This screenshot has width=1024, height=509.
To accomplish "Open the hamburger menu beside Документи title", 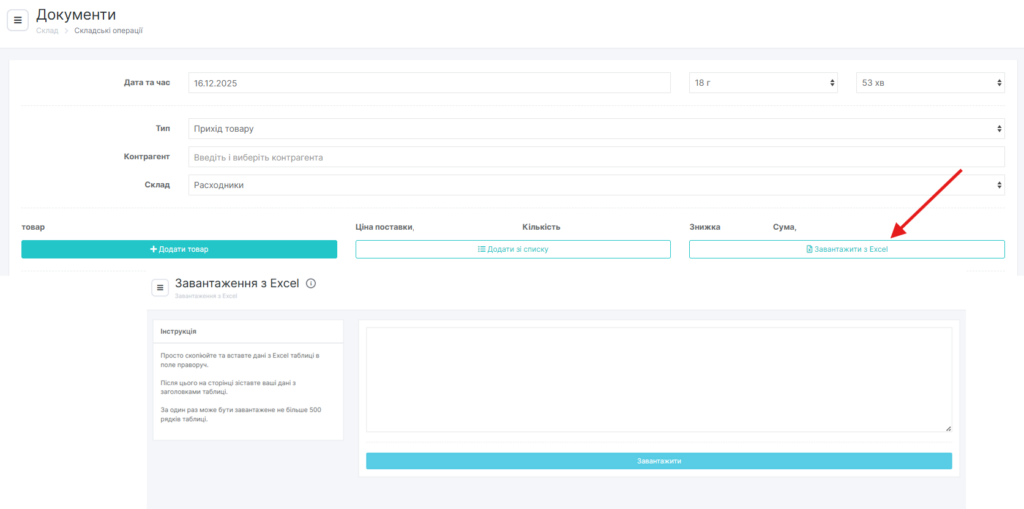I will point(18,20).
